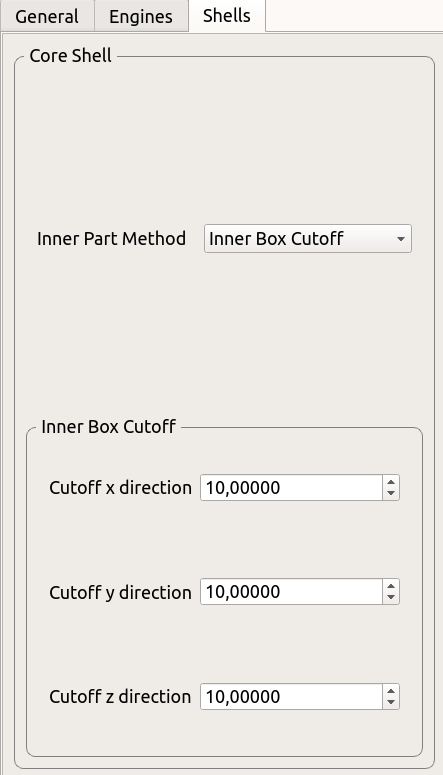Decrease Cutoff z direction value
The image size is (443, 775).
tap(391, 702)
